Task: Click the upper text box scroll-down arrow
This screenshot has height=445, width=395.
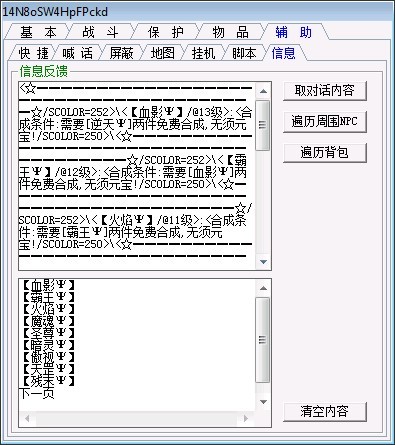Action: tap(263, 262)
